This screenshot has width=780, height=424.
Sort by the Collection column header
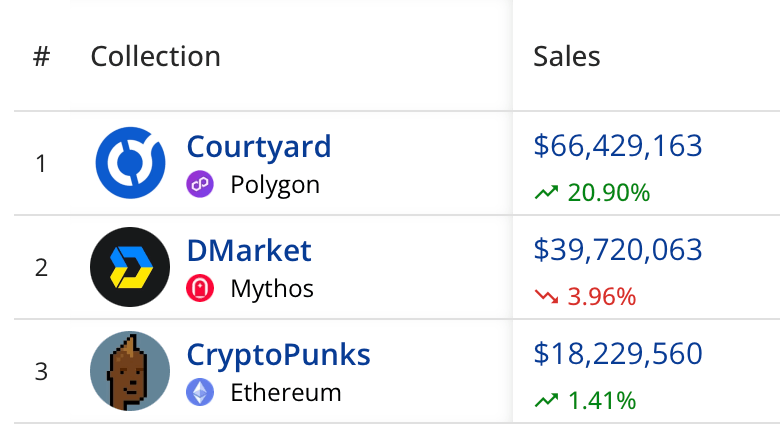pos(155,56)
